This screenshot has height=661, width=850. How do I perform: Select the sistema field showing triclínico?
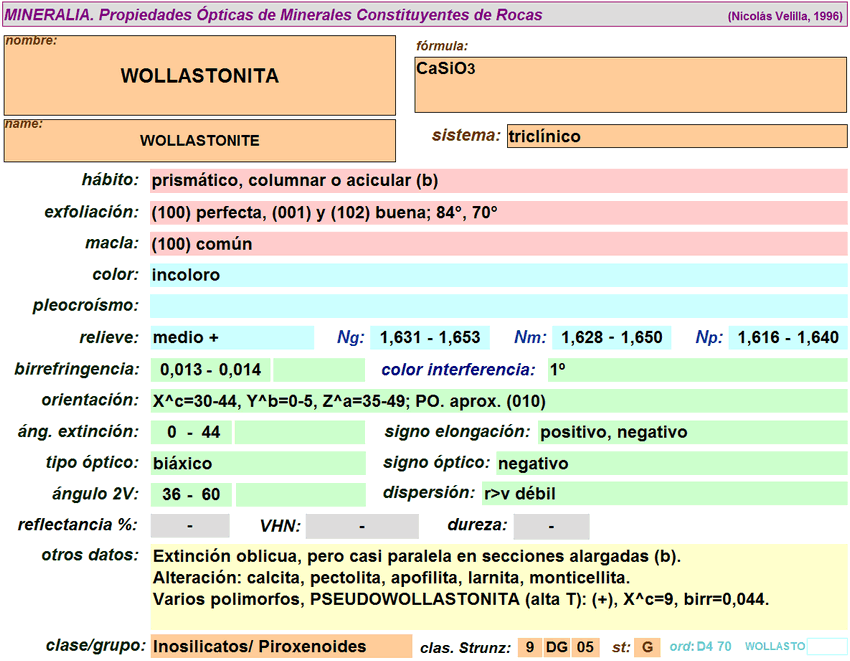click(677, 137)
